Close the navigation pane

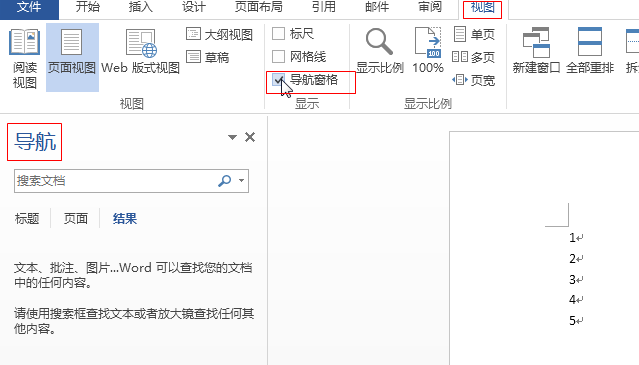(x=250, y=137)
